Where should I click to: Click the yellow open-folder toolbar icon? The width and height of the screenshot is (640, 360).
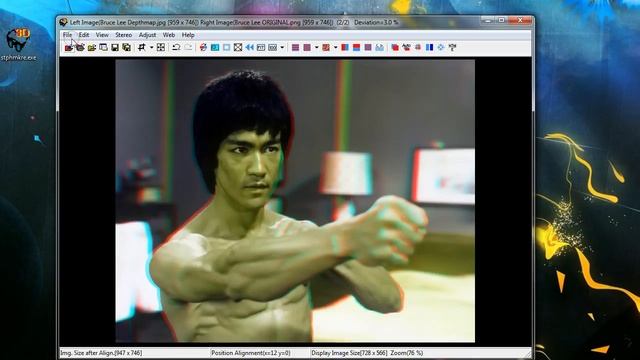tap(92, 48)
